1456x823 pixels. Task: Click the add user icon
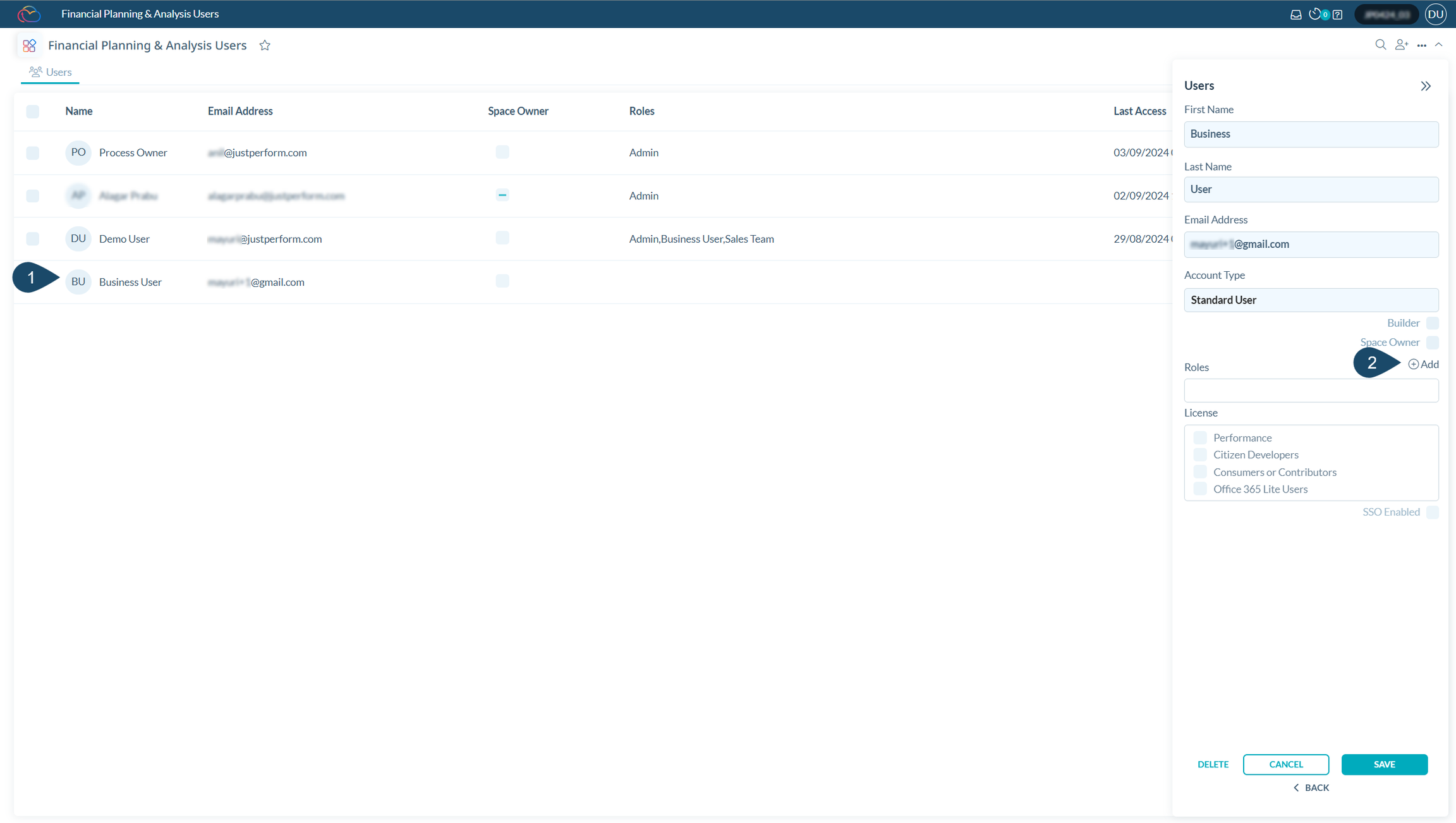tap(1402, 44)
